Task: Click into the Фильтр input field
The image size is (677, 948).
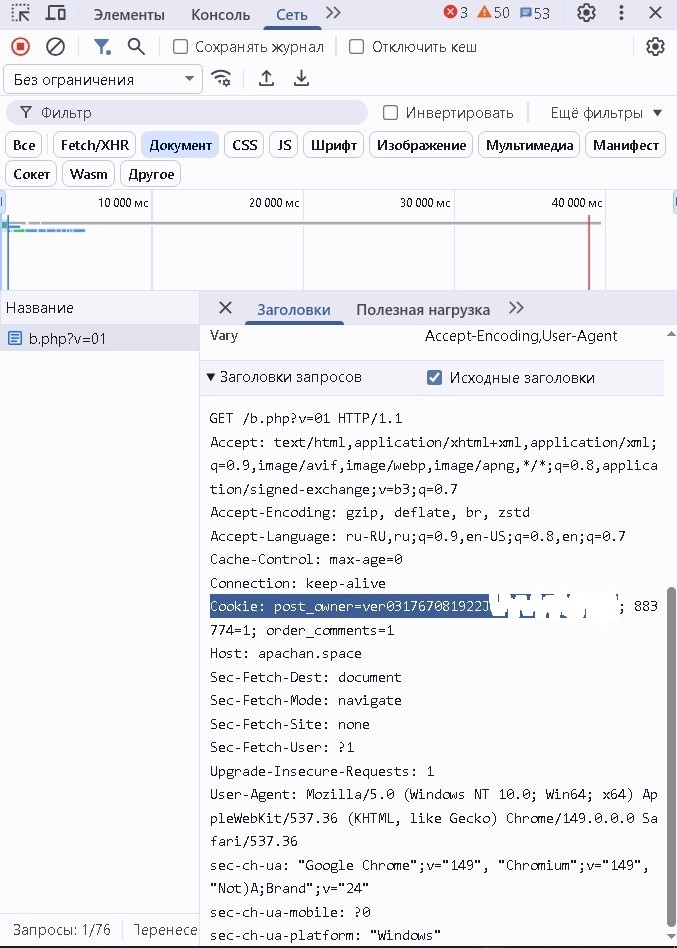Action: pyautogui.click(x=187, y=113)
